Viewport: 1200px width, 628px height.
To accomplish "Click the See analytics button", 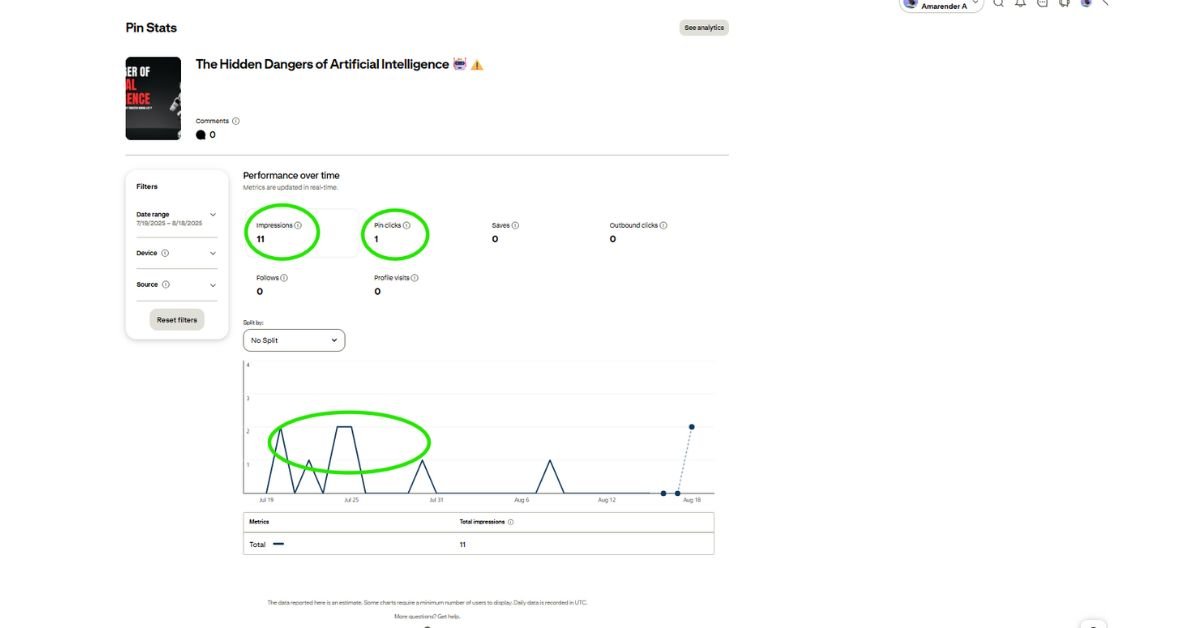I will coord(703,28).
